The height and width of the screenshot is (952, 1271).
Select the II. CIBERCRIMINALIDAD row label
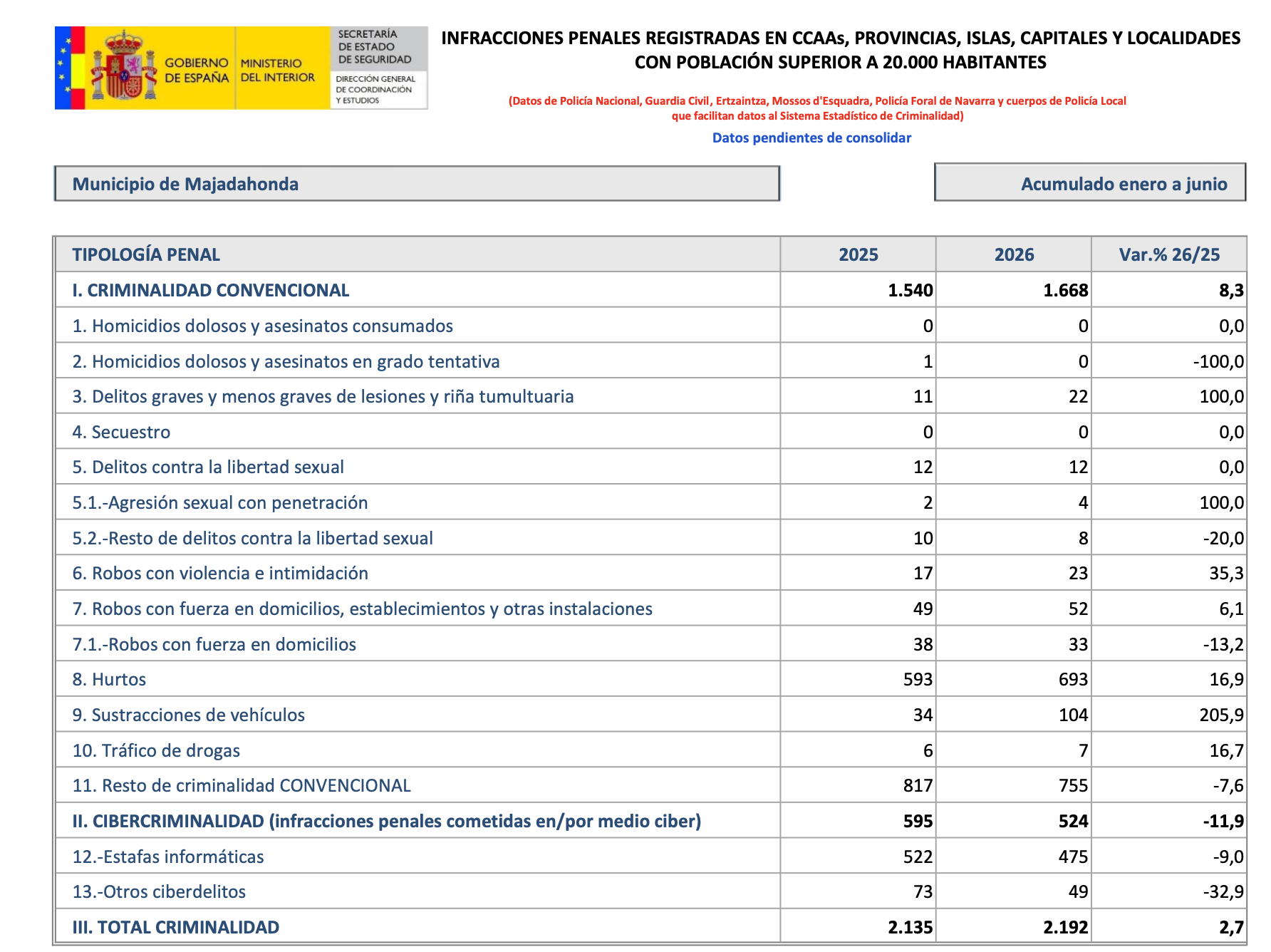point(387,821)
